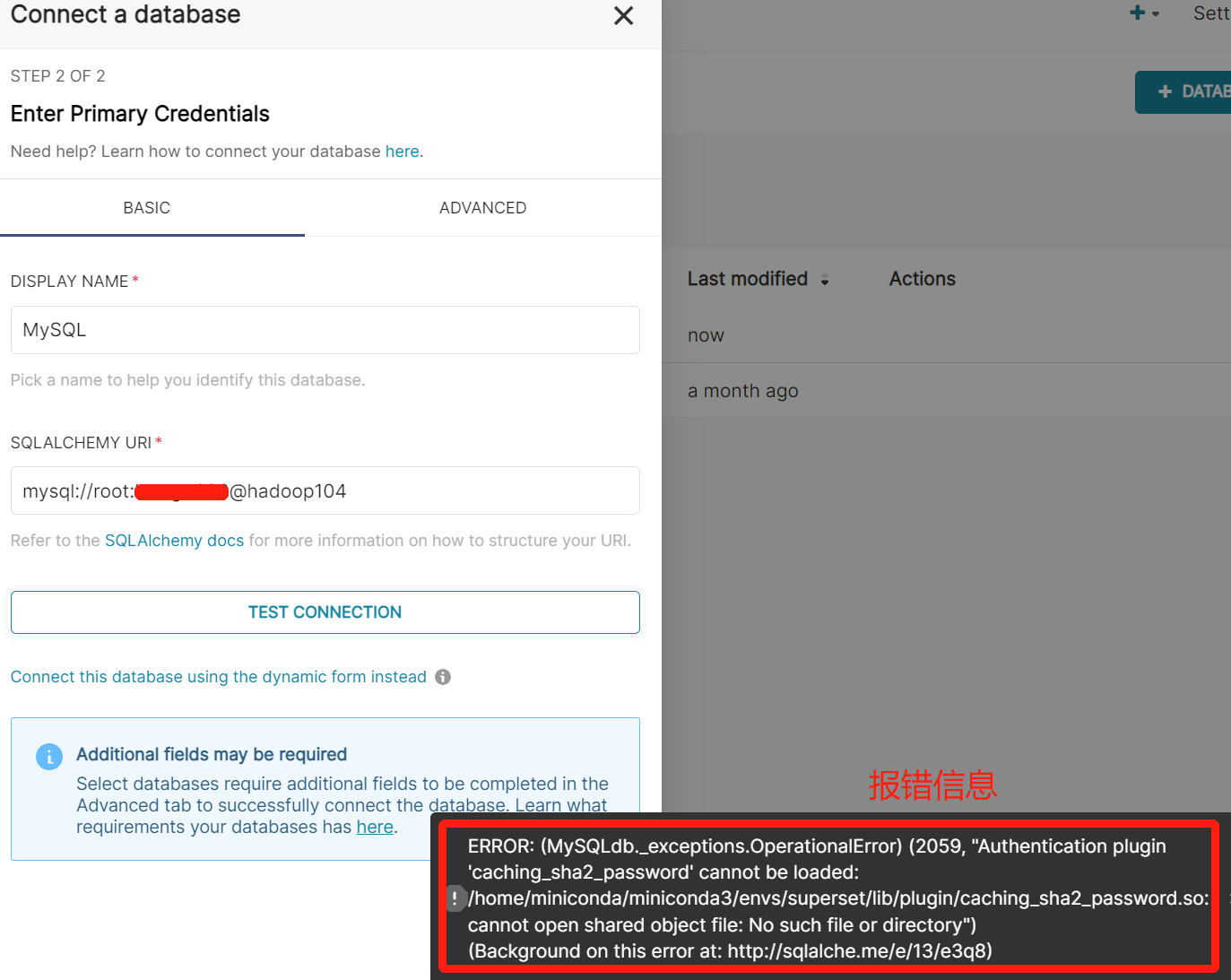This screenshot has height=980, width=1231.
Task: Click the plus (+) icon in the header
Action: [x=1136, y=13]
